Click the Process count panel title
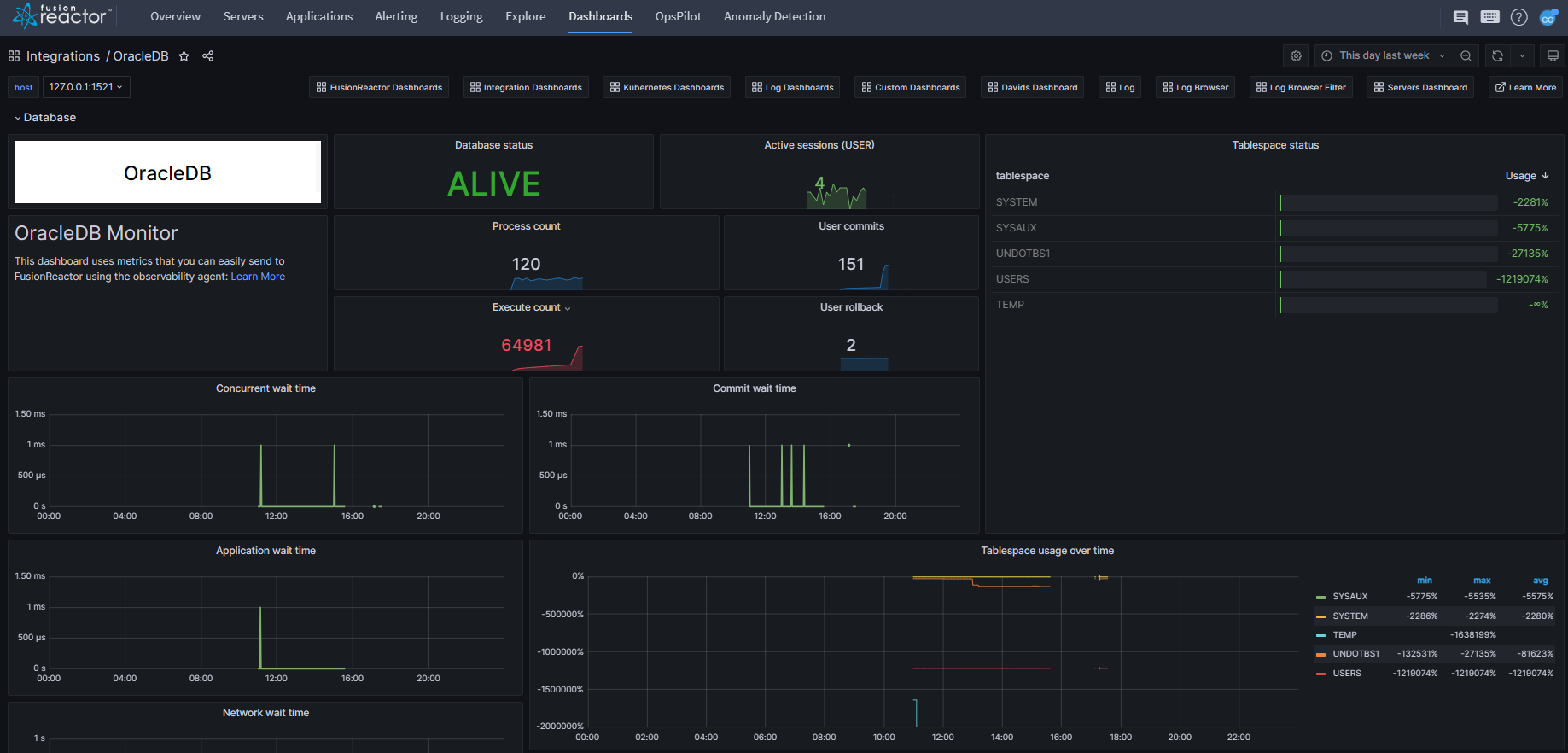The image size is (1568, 753). click(526, 226)
